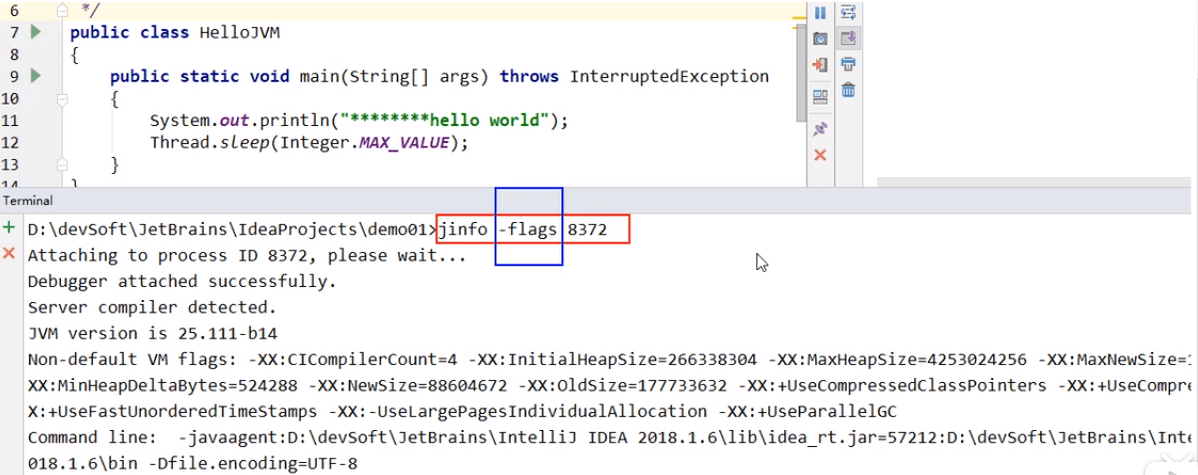Click -XX:MaxHeapSize=4253024256 flag text
1198x475 pixels.
900,360
